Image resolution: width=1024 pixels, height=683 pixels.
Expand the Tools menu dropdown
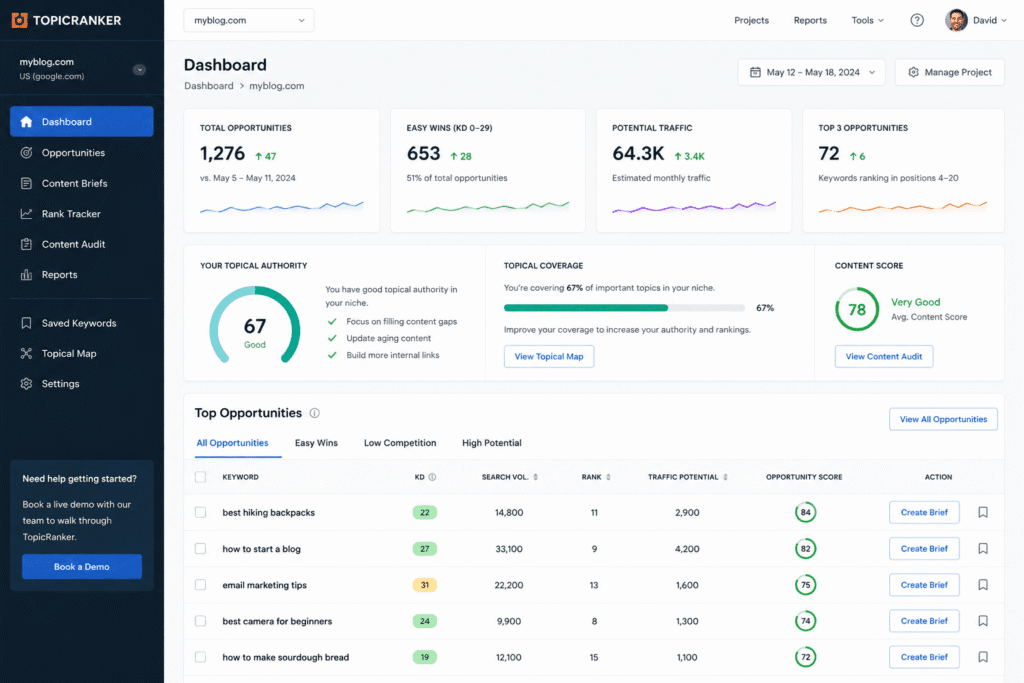click(x=867, y=20)
